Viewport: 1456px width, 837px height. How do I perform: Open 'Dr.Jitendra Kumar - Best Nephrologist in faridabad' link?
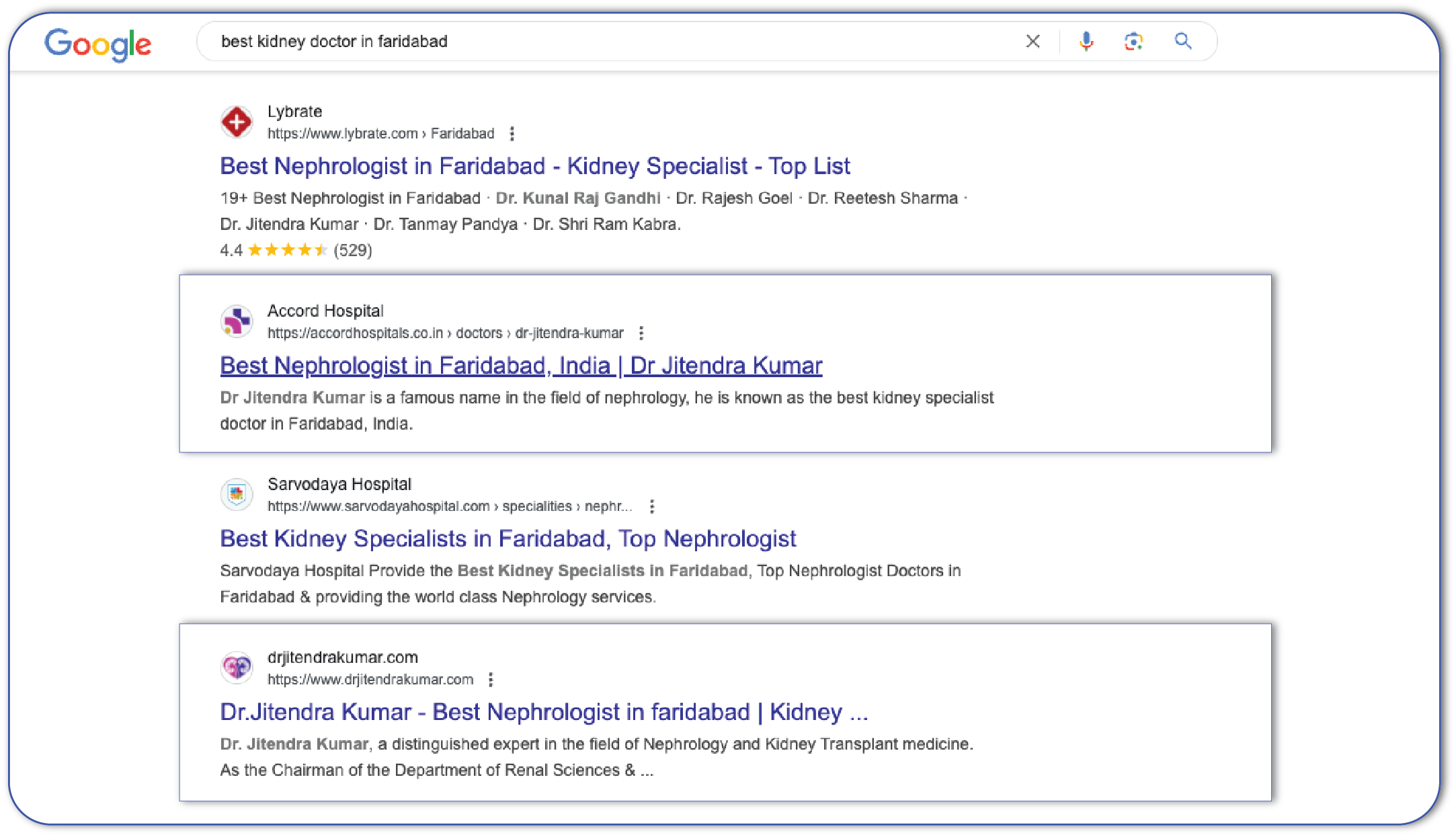click(544, 712)
